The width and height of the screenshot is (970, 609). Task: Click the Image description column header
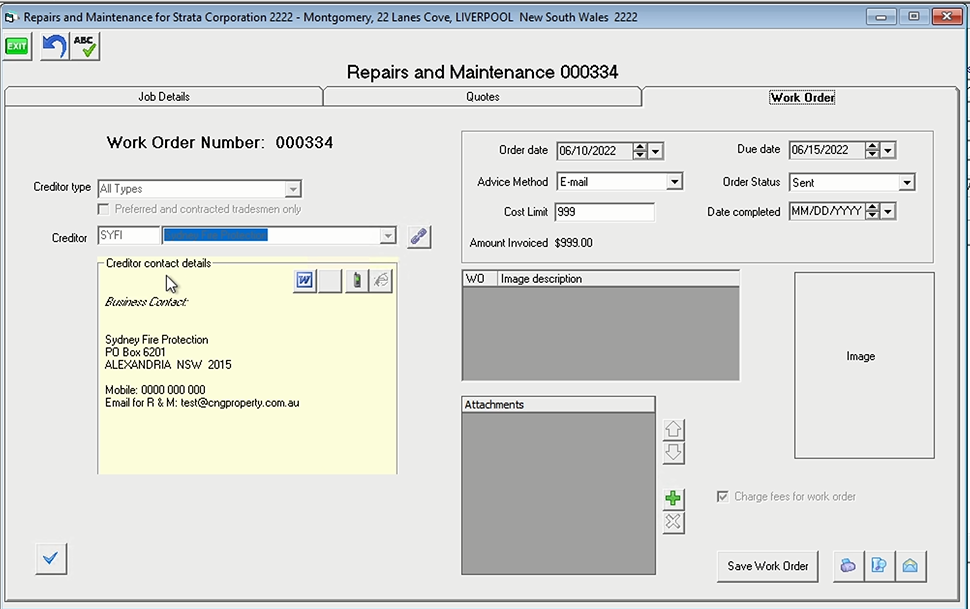pyautogui.click(x=619, y=279)
